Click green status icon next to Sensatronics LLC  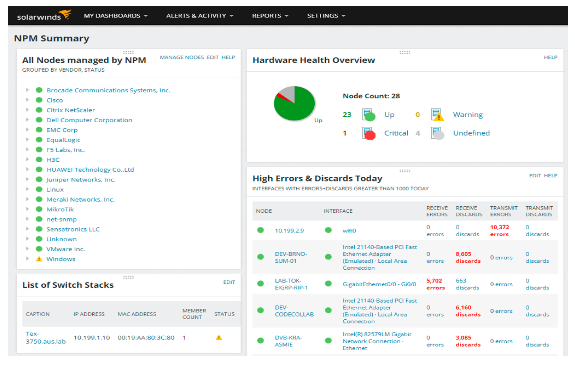point(39,229)
